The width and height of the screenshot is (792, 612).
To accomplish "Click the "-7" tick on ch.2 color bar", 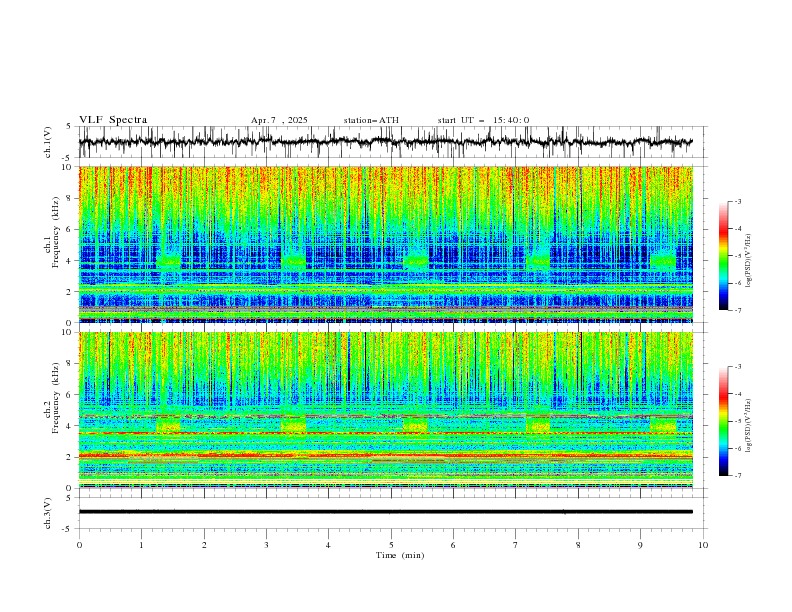I will (737, 475).
